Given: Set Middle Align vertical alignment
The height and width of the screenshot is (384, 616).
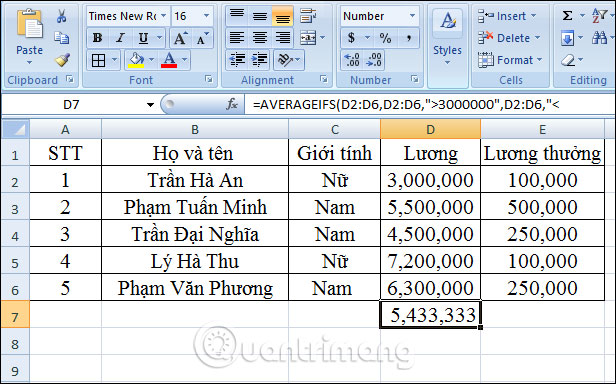Looking at the screenshot, I should pyautogui.click(x=260, y=16).
